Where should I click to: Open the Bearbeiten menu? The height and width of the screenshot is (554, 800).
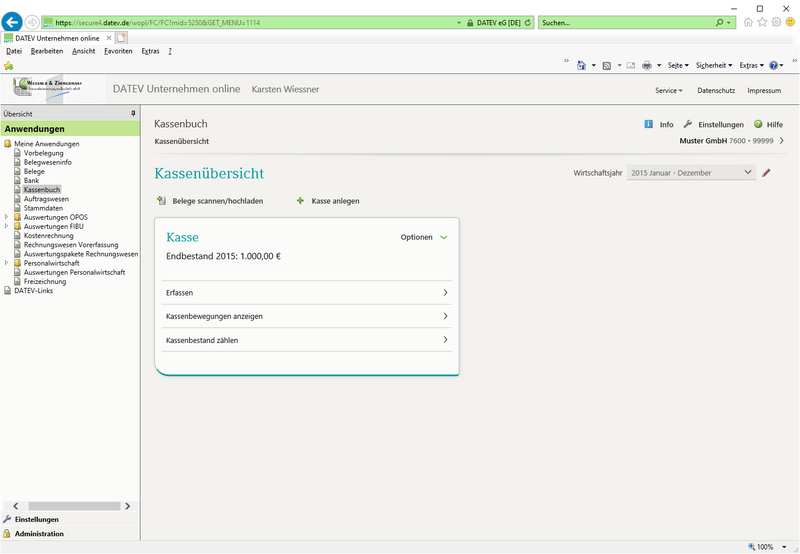pos(47,51)
